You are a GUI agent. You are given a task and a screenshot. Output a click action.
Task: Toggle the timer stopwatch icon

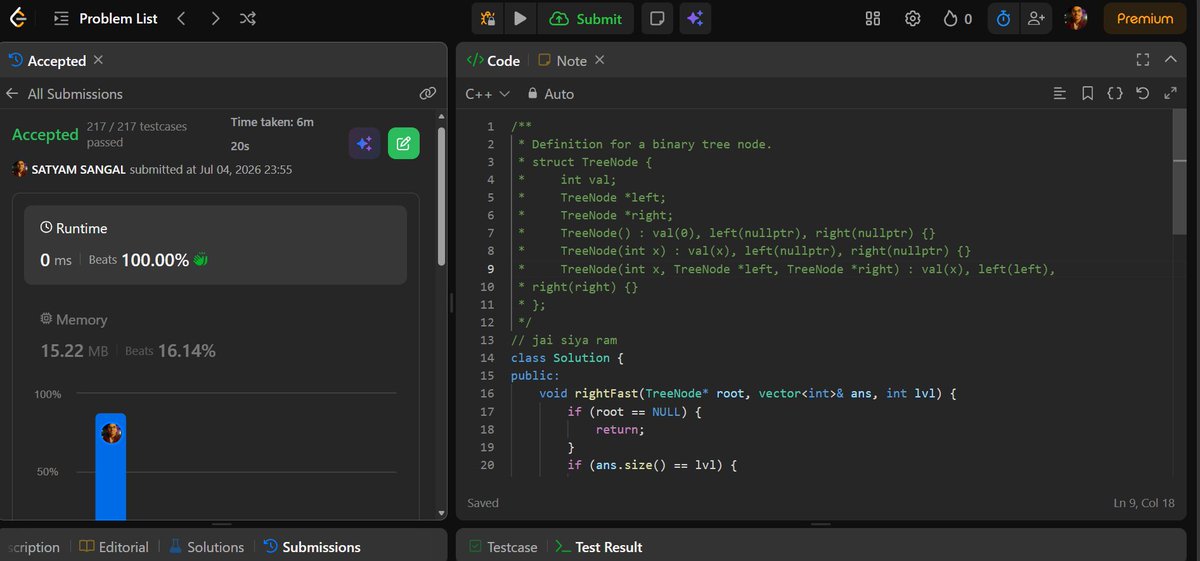coord(1003,18)
